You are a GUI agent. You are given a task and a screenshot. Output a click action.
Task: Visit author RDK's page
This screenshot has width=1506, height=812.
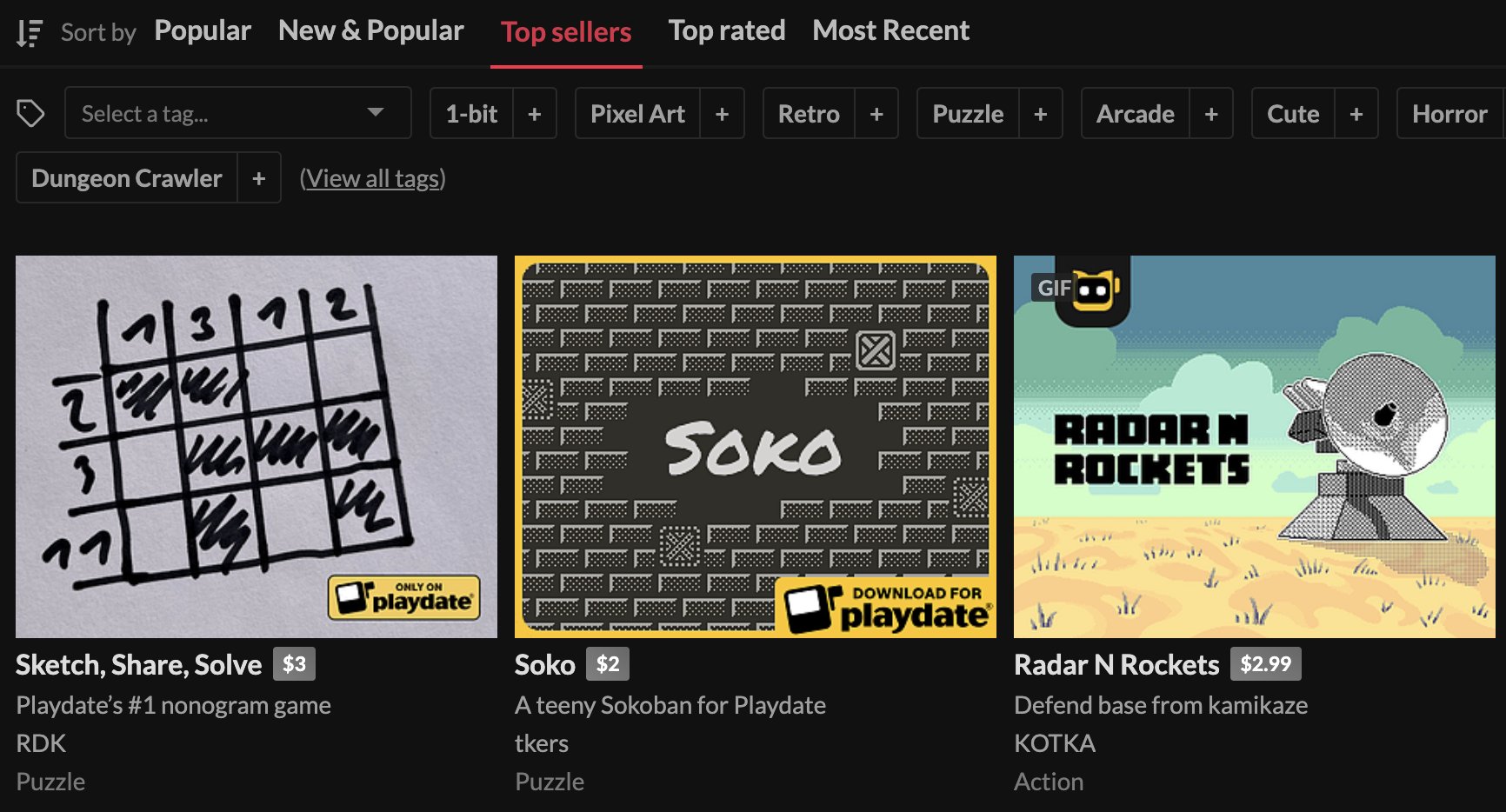pos(41,743)
